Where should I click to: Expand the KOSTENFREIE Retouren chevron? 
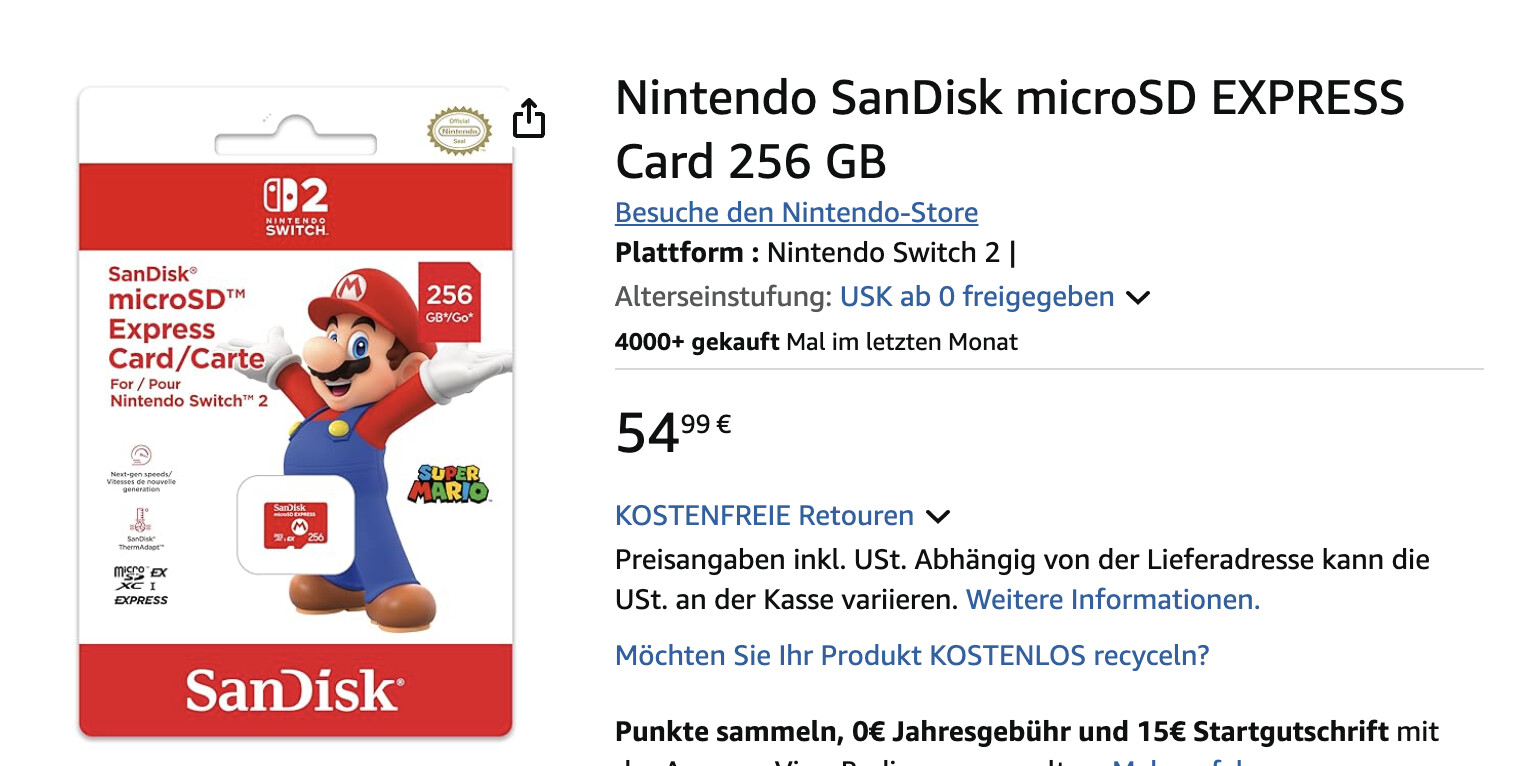point(937,517)
